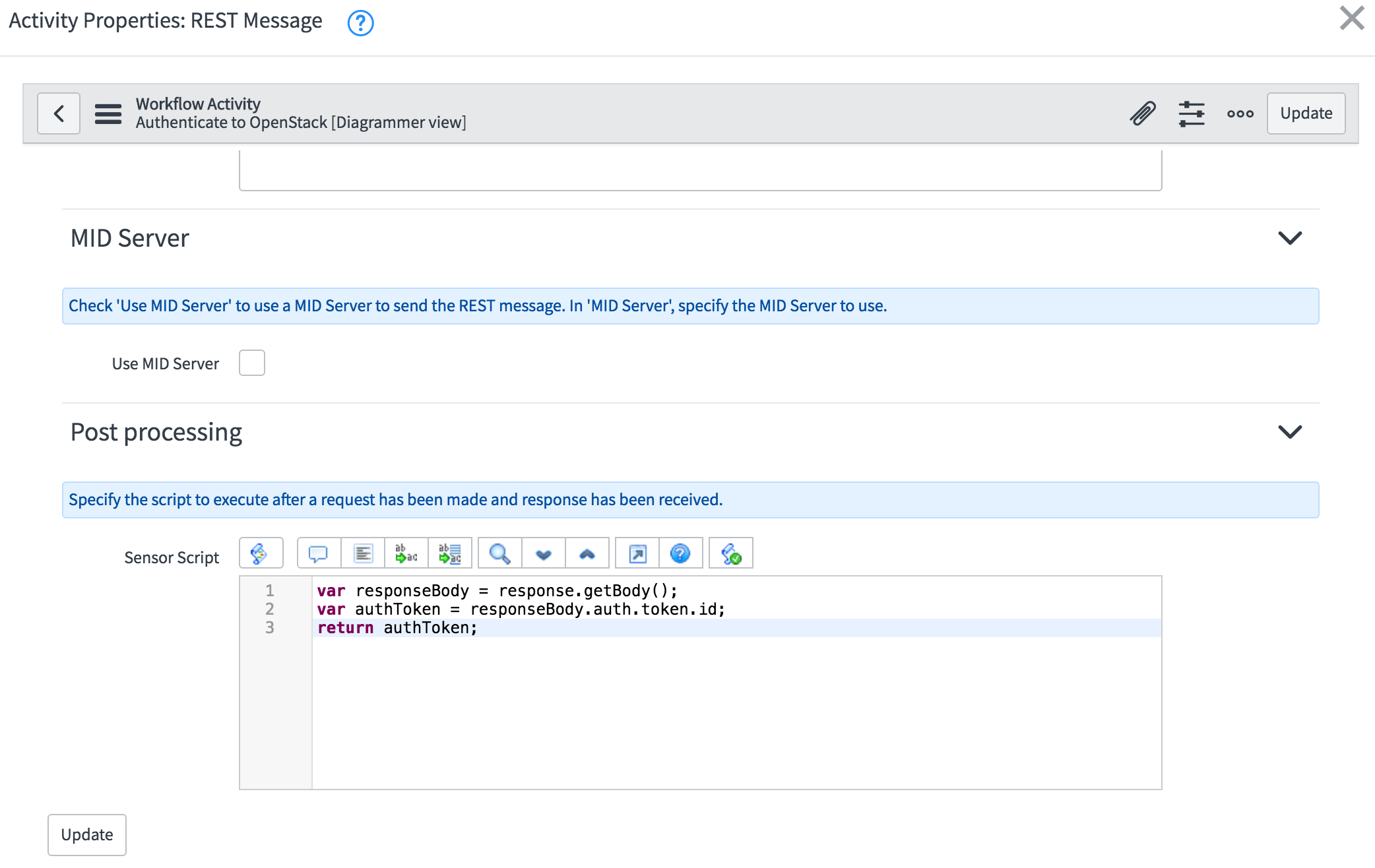Open more options ellipsis menu
This screenshot has height=868, width=1375.
tap(1240, 113)
